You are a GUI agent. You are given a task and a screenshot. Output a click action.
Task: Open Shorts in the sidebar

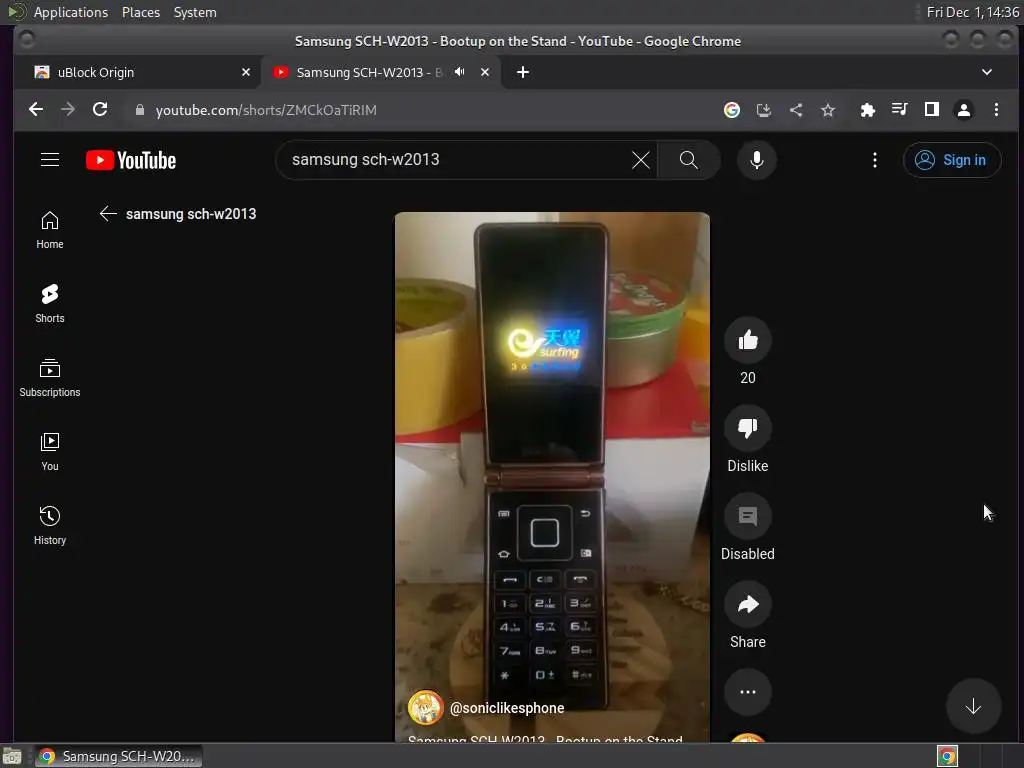(x=50, y=304)
